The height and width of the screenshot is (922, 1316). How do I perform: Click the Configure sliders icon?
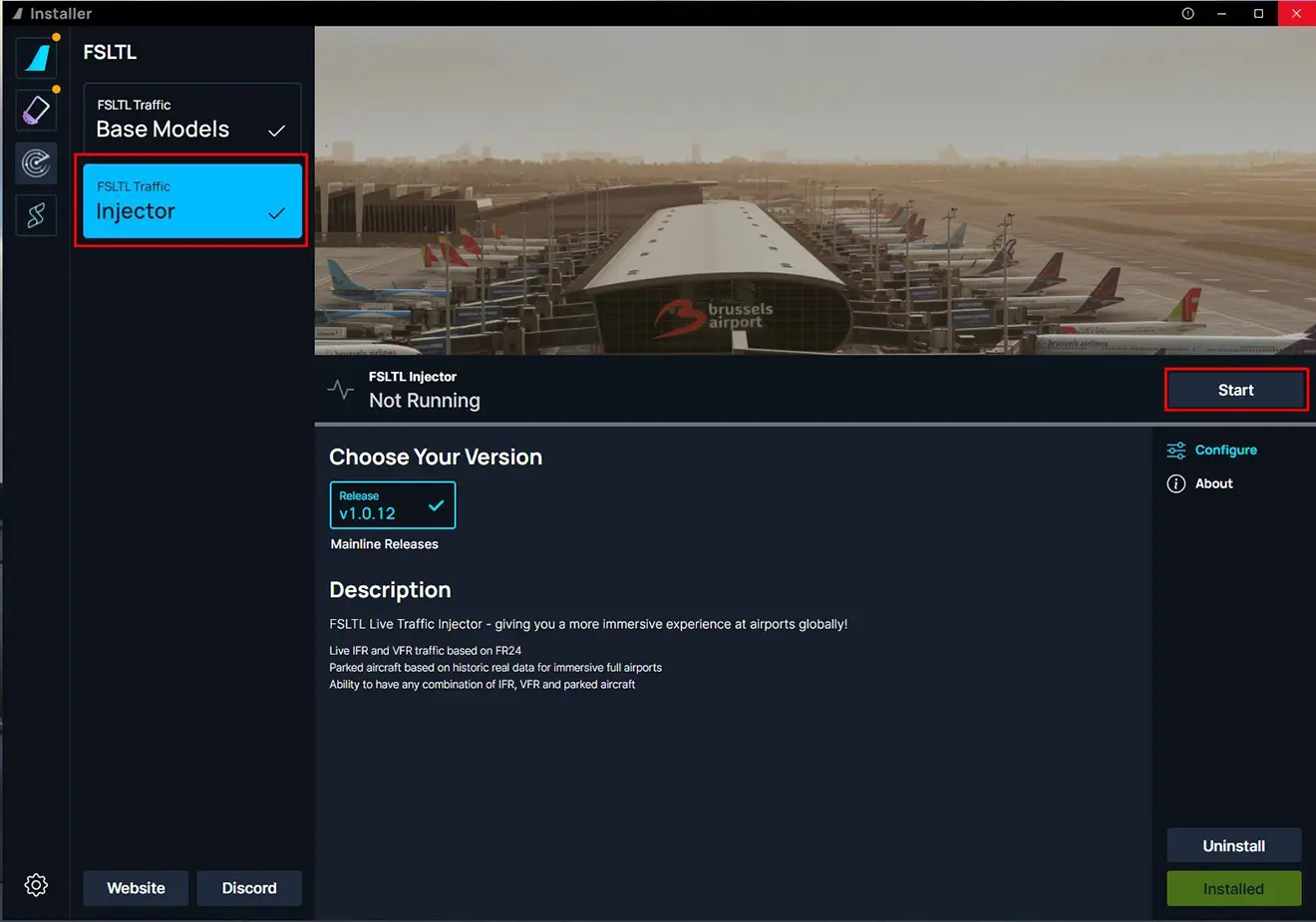[1176, 450]
